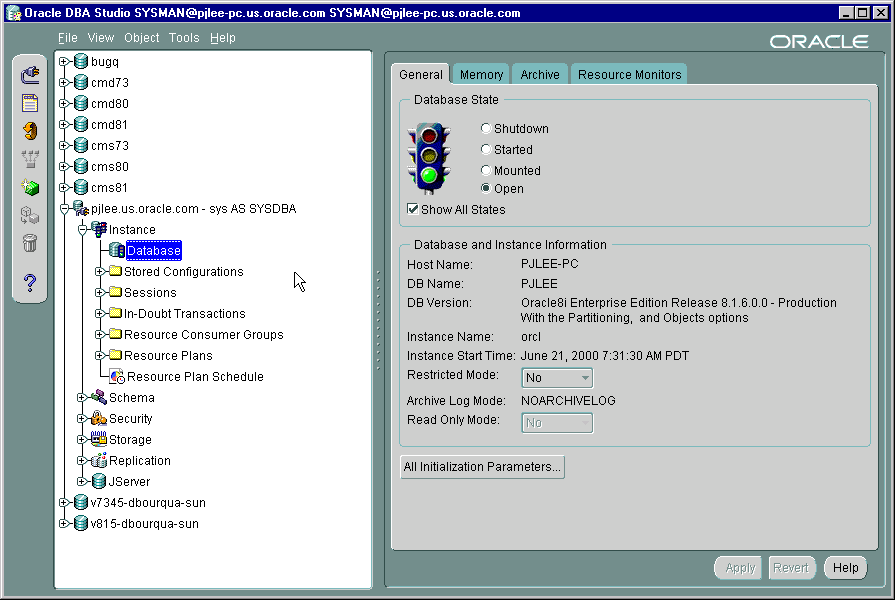Expand the Resource Plans folder
The image size is (895, 600).
click(99, 355)
